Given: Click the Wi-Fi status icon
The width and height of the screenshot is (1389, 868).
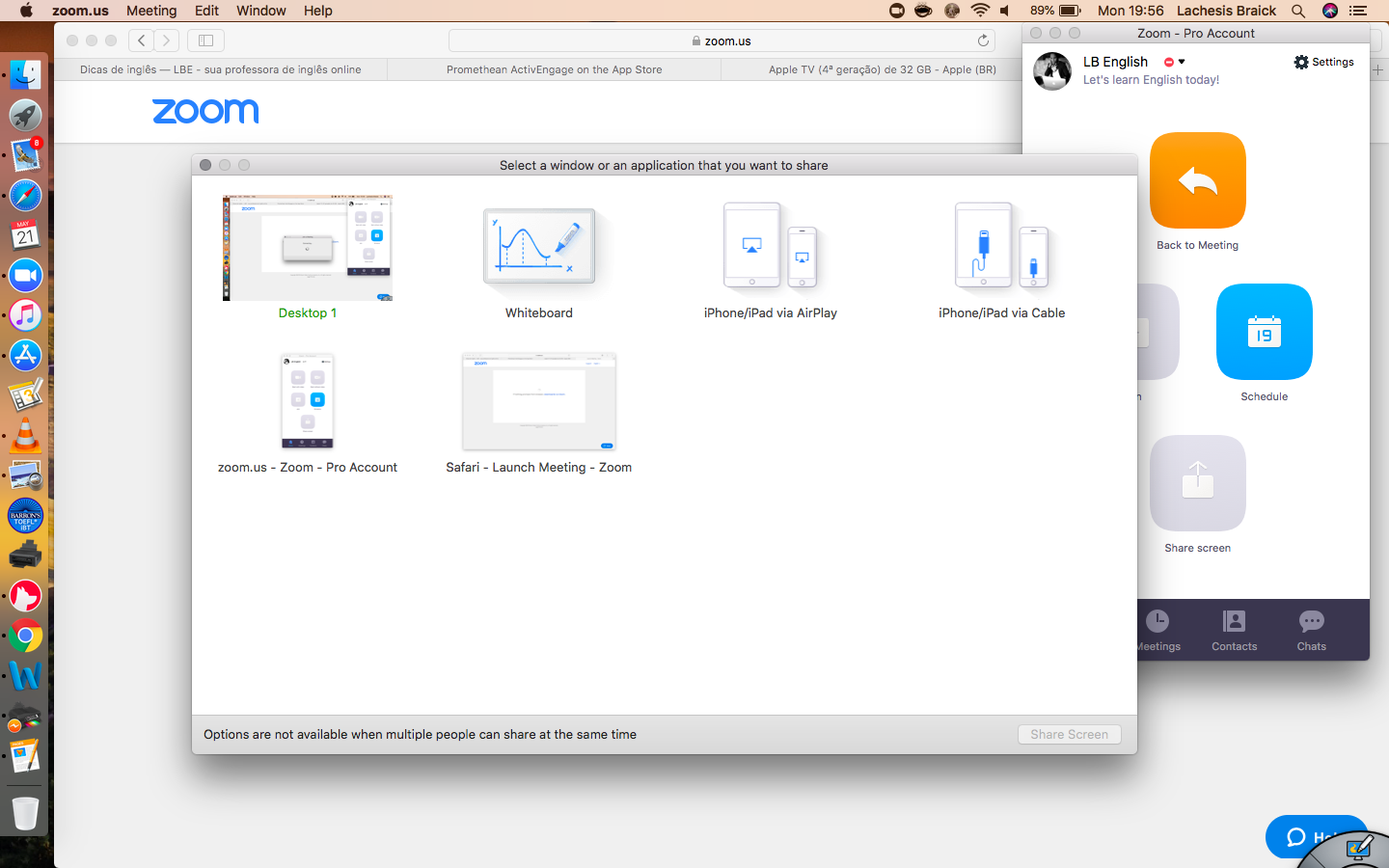Looking at the screenshot, I should point(980,11).
